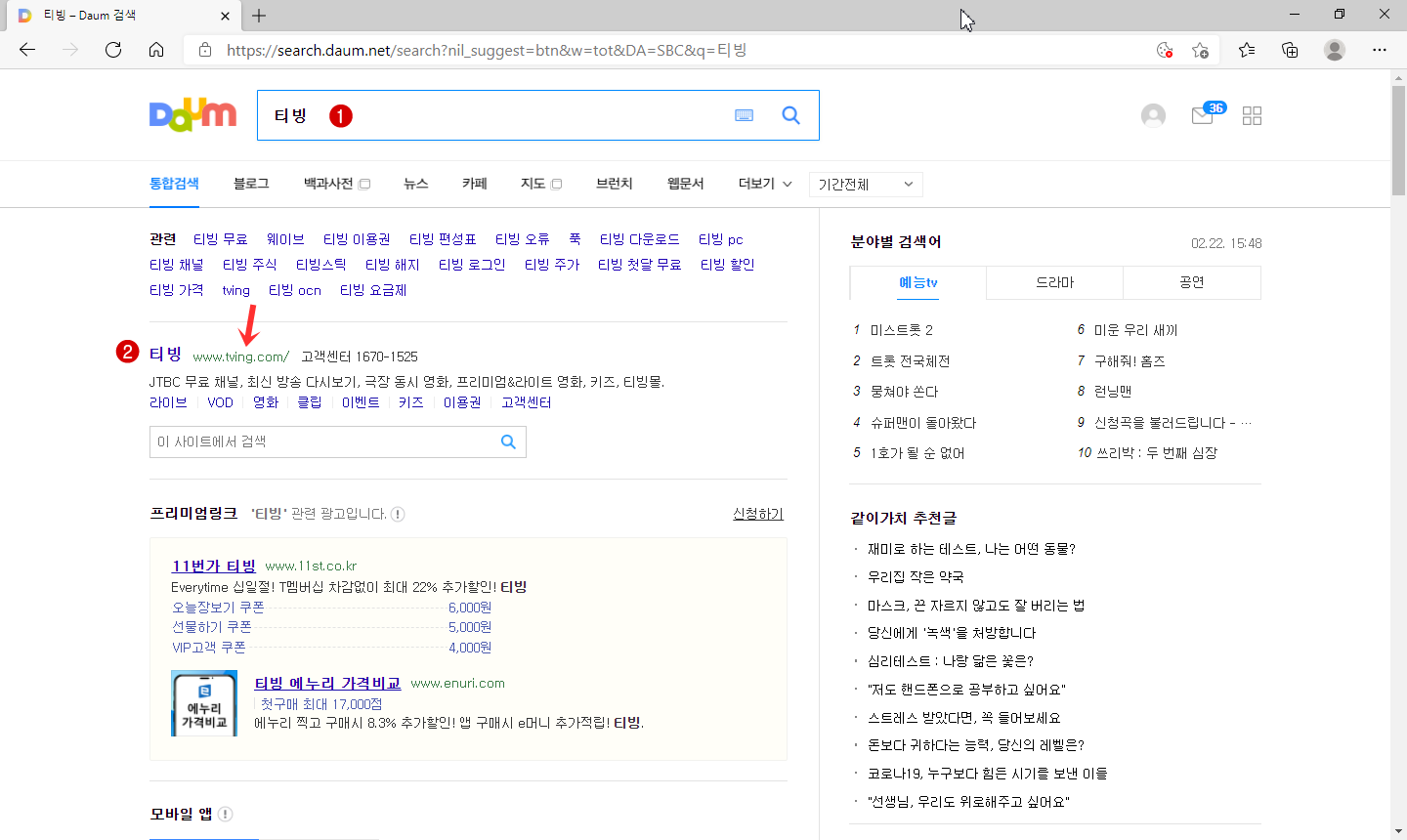Screen dimensions: 1407x840
Task: Select the 통합검색 tab
Action: [x=174, y=184]
